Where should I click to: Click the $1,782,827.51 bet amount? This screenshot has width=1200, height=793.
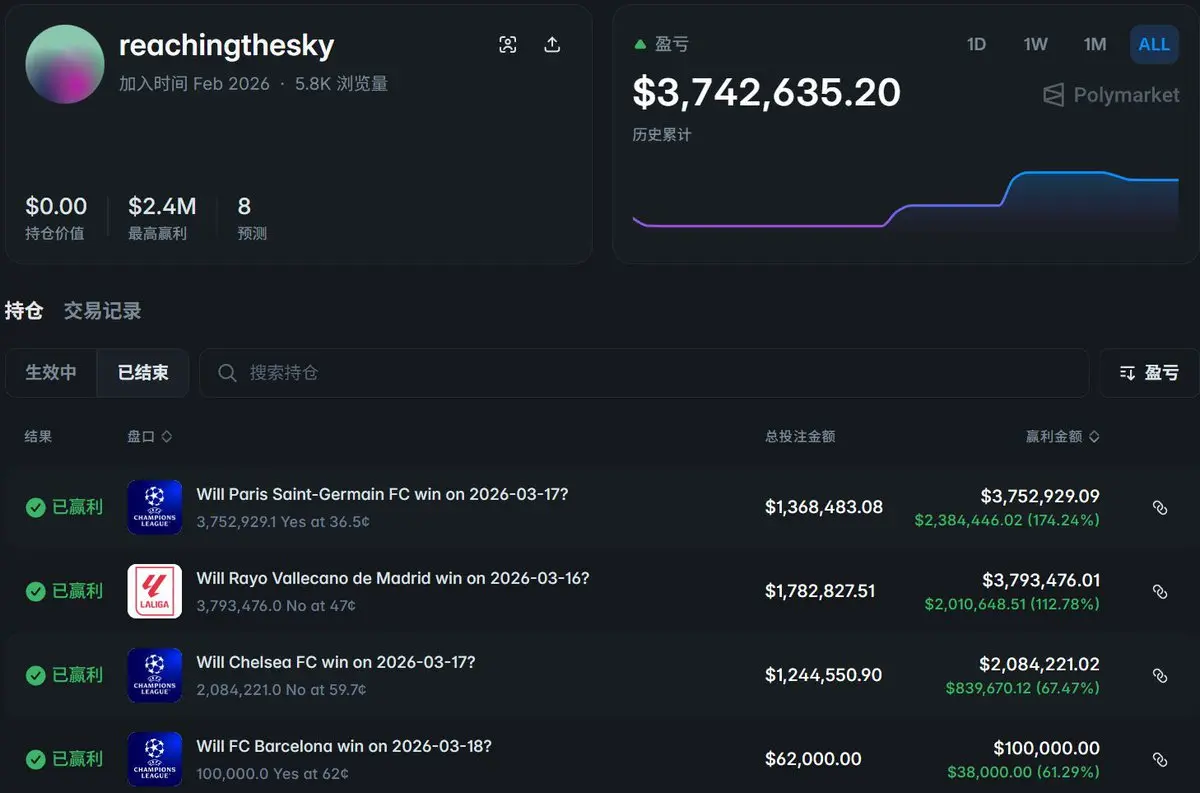coord(820,591)
